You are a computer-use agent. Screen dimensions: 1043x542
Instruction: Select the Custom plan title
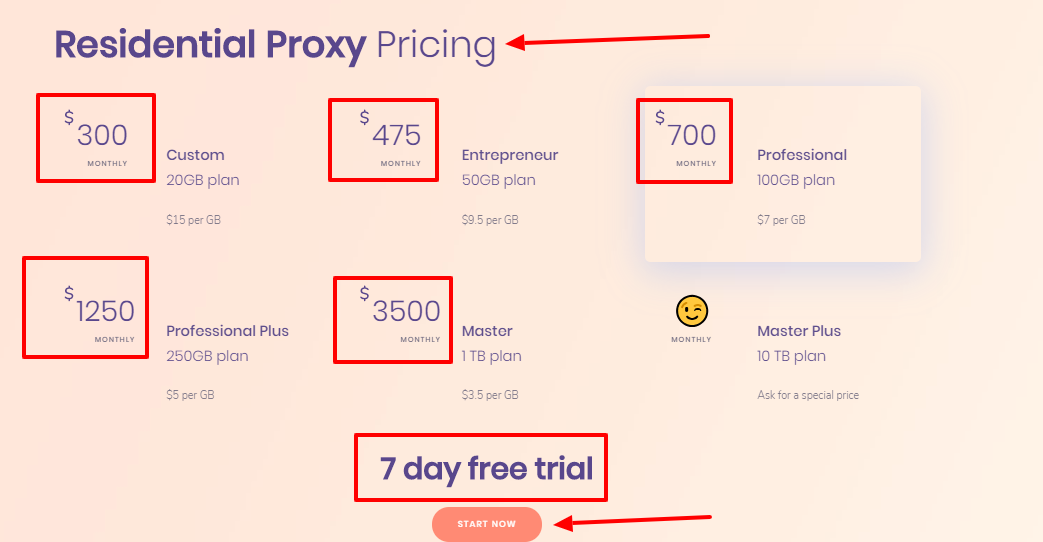[x=195, y=155]
